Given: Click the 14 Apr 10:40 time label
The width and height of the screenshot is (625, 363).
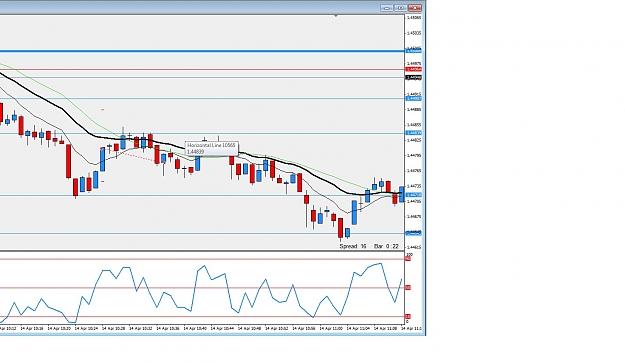Looking at the screenshot, I should (195, 329).
